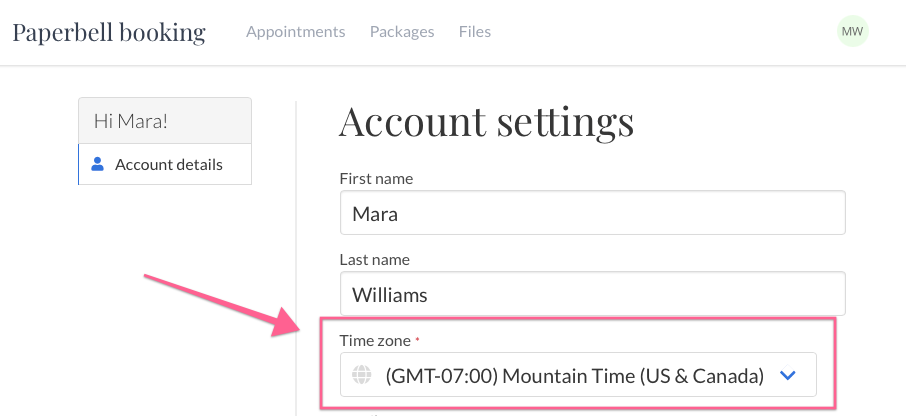Focus the Last name field containing Williams
The height and width of the screenshot is (416, 906).
[593, 294]
